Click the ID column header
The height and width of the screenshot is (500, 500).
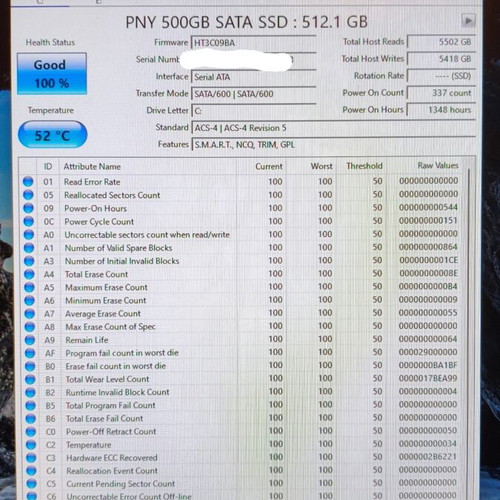pos(48,166)
